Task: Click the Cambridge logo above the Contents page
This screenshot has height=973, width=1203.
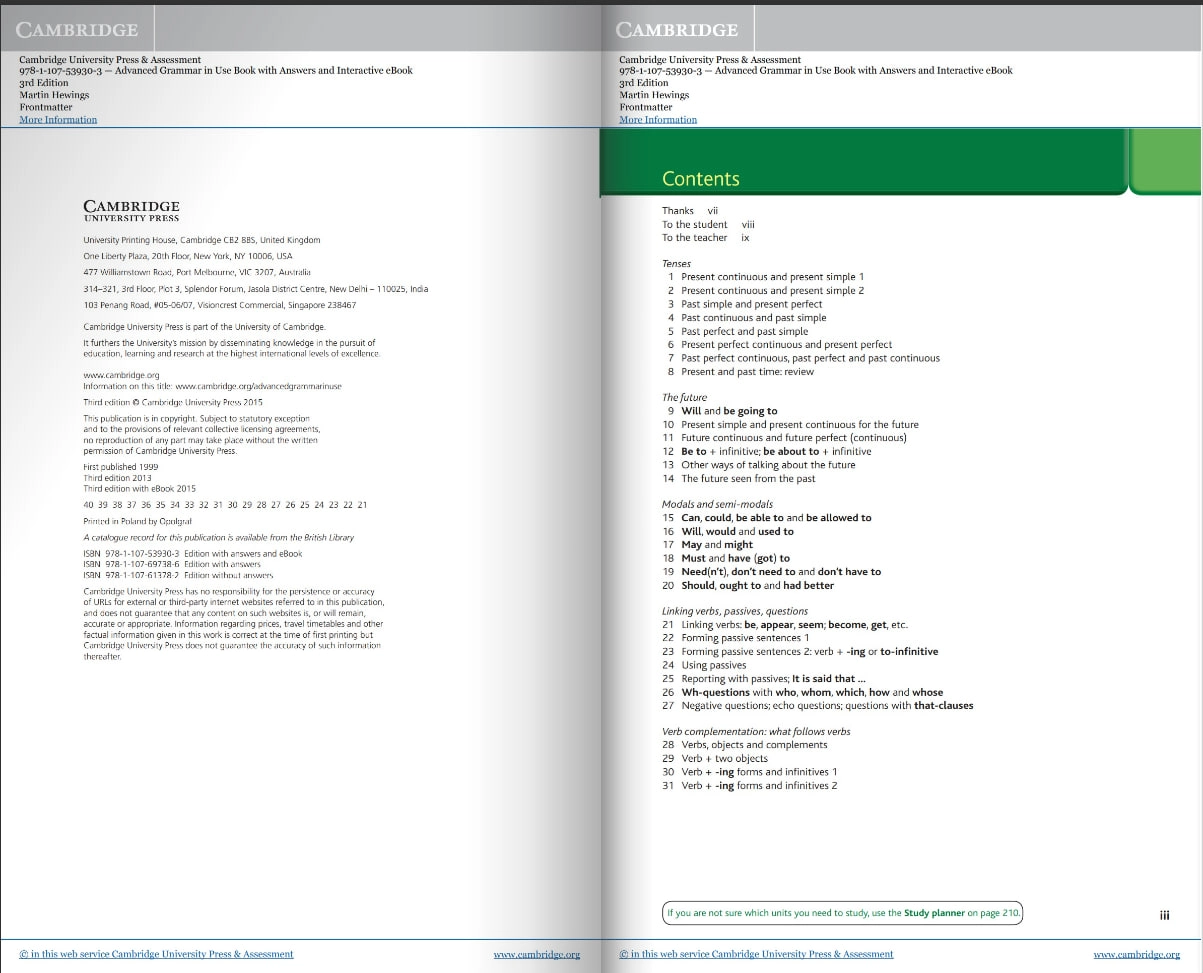Action: click(677, 30)
